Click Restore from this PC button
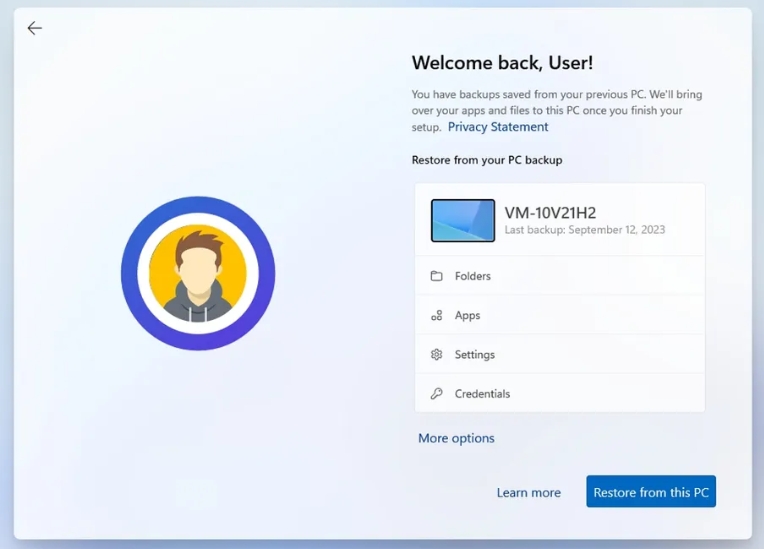The height and width of the screenshot is (549, 764). pyautogui.click(x=651, y=492)
